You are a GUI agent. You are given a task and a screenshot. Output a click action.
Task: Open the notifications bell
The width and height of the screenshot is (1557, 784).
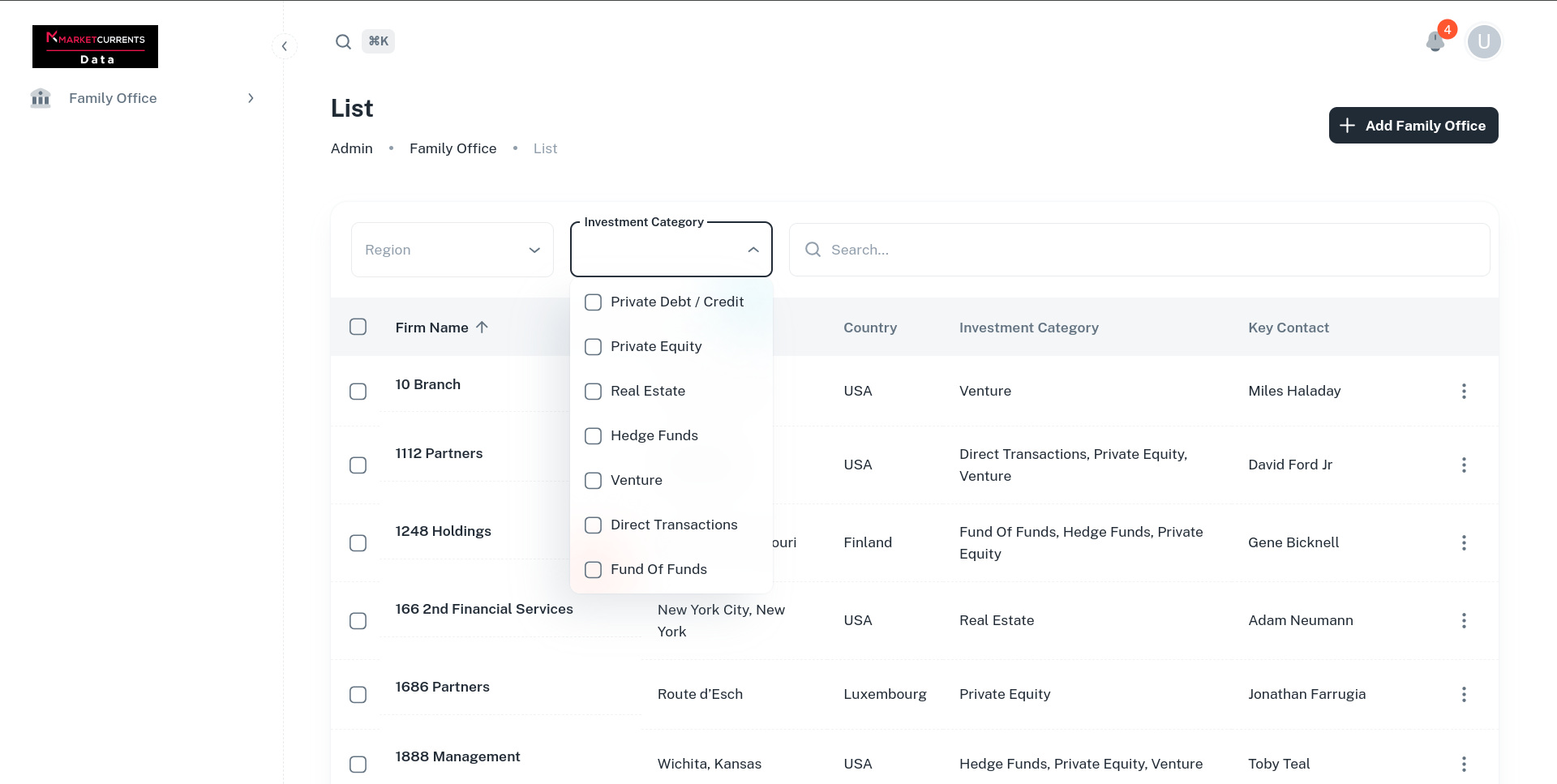point(1435,41)
